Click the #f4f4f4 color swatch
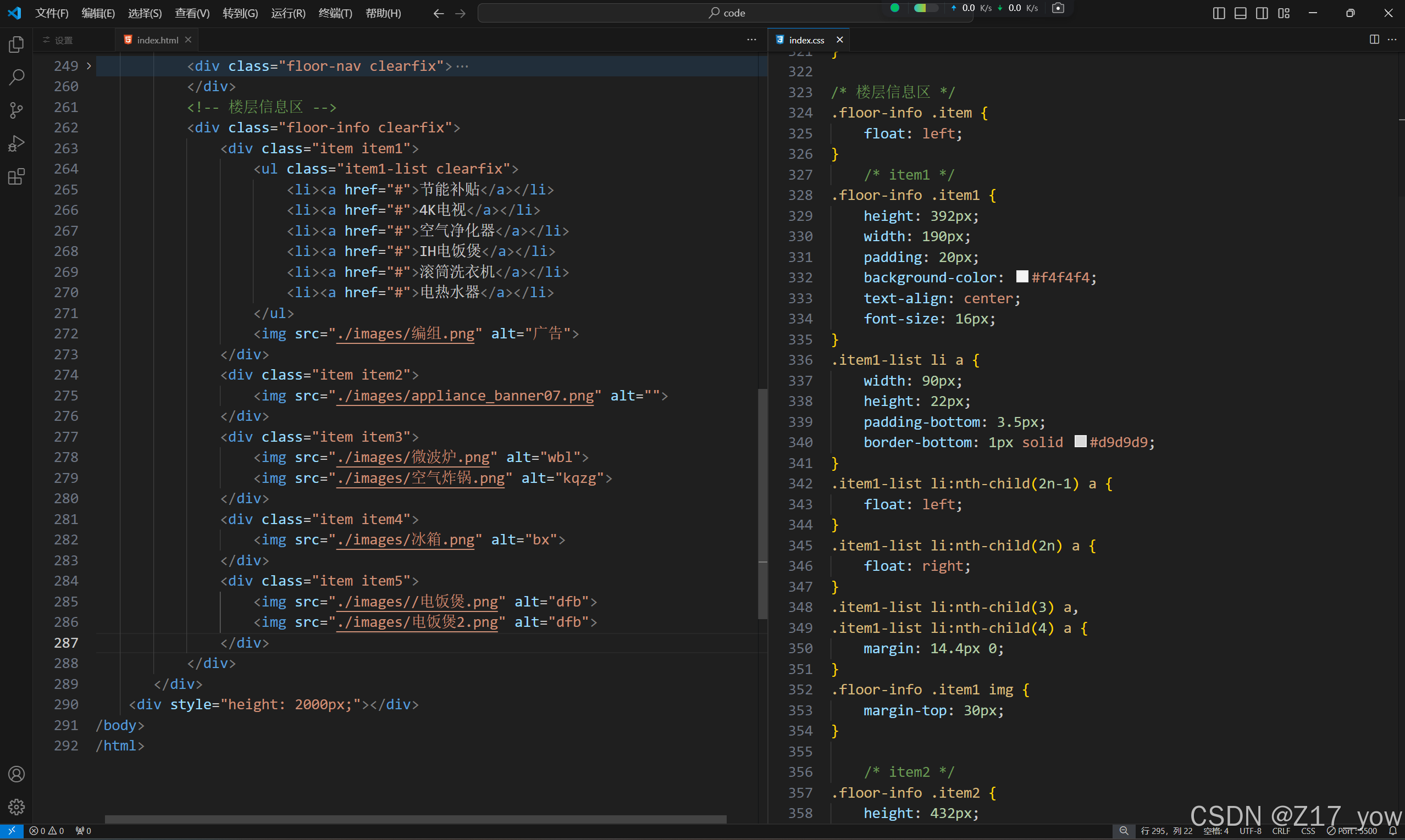This screenshot has width=1405, height=840. (1022, 277)
